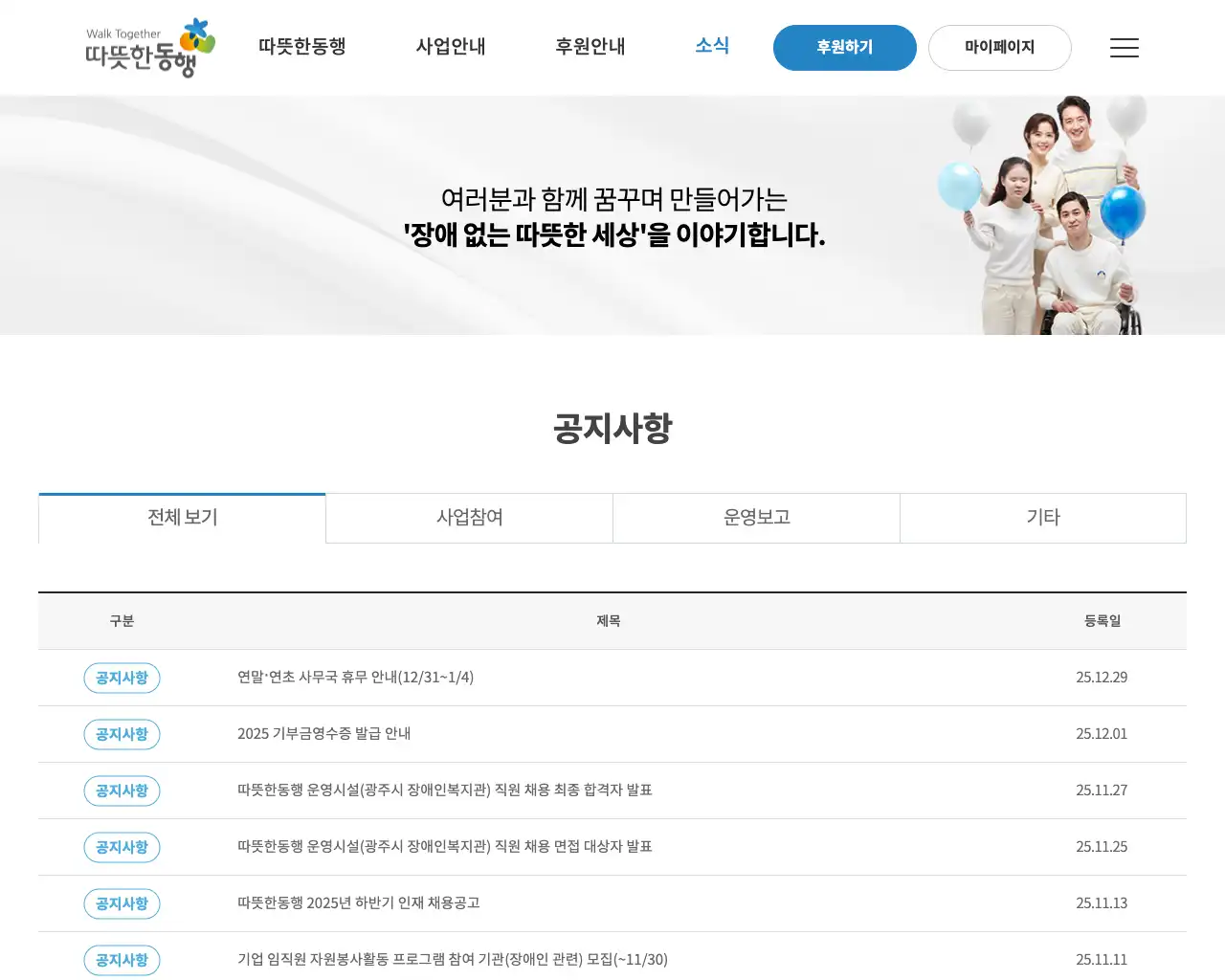The image size is (1225, 980).
Task: View the 직원 채용 최종 합격자 발표 notice
Action: [x=444, y=791]
